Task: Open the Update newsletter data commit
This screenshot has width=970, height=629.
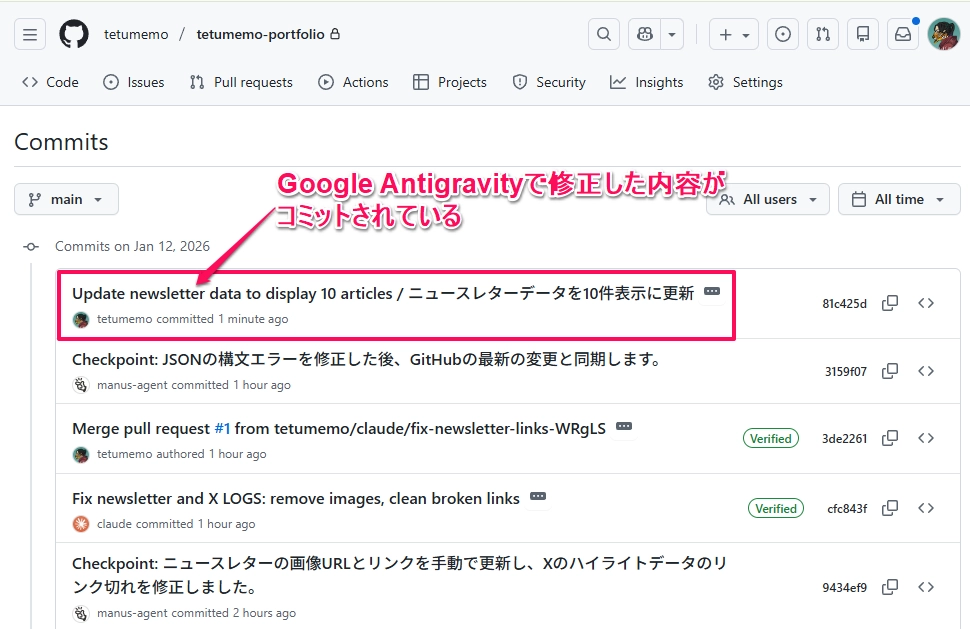Action: pyautogui.click(x=383, y=293)
